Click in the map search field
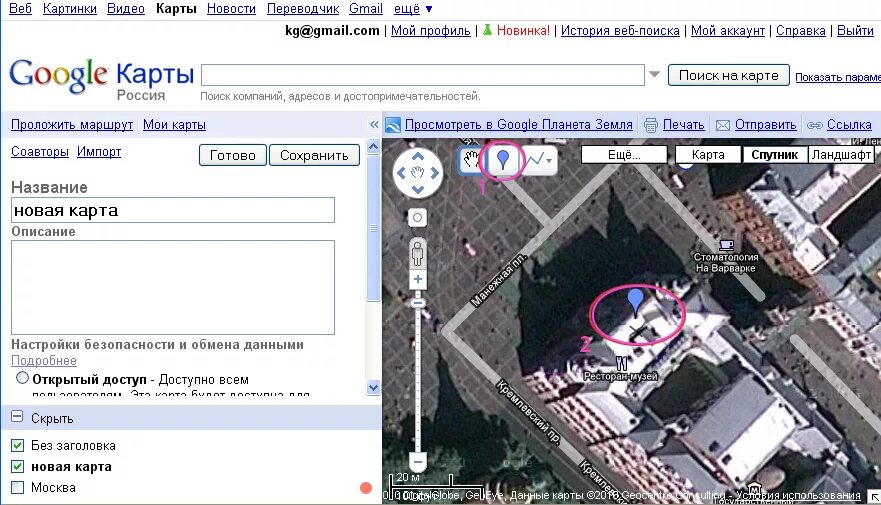The image size is (881, 505). [x=423, y=75]
